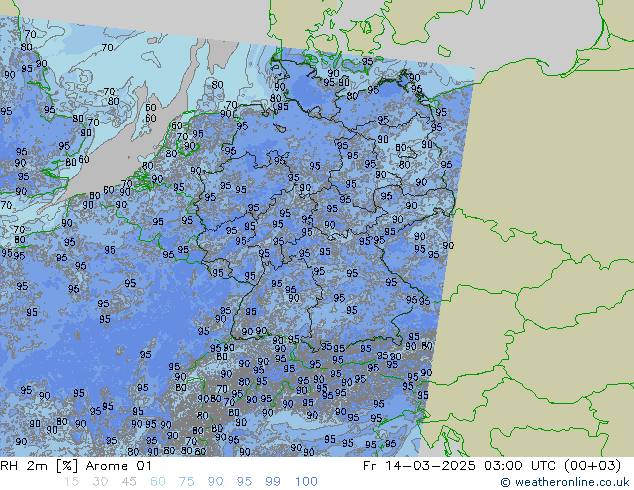Pick legend value 99 in the color scale

(x=273, y=482)
